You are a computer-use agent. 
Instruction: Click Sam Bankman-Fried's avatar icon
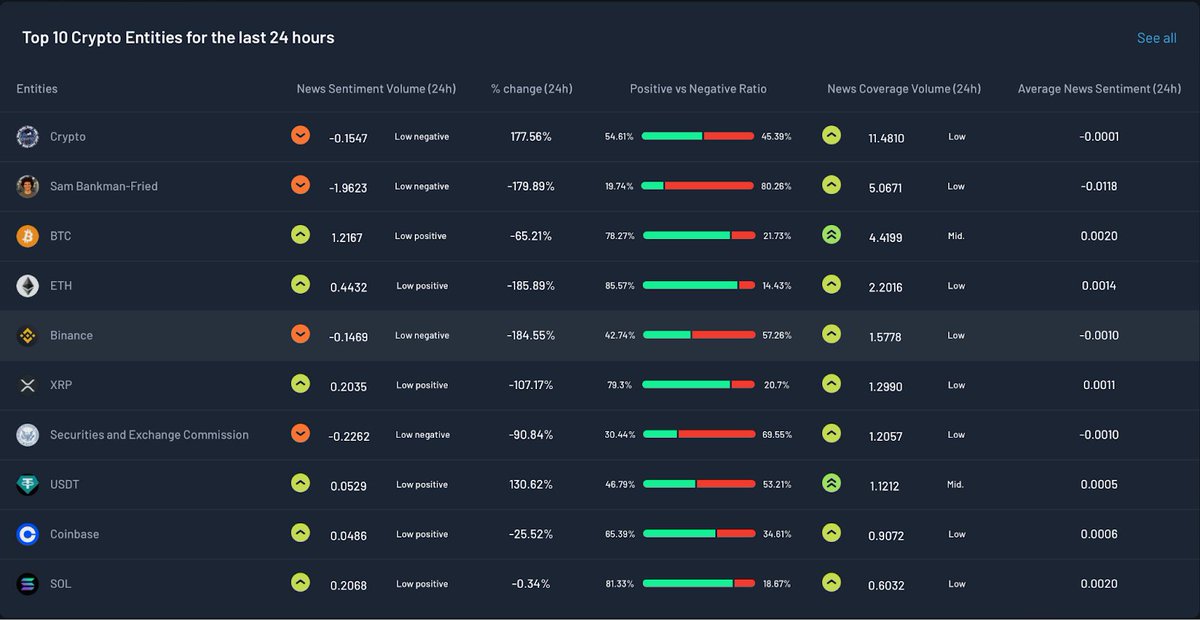[x=28, y=186]
